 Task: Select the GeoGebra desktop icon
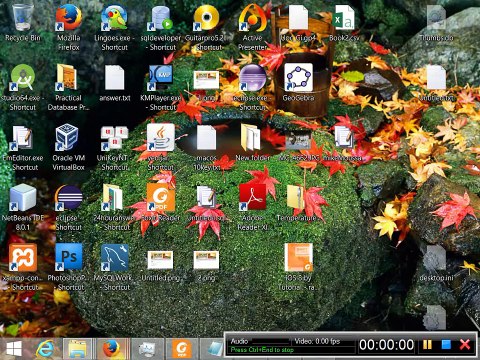298,77
